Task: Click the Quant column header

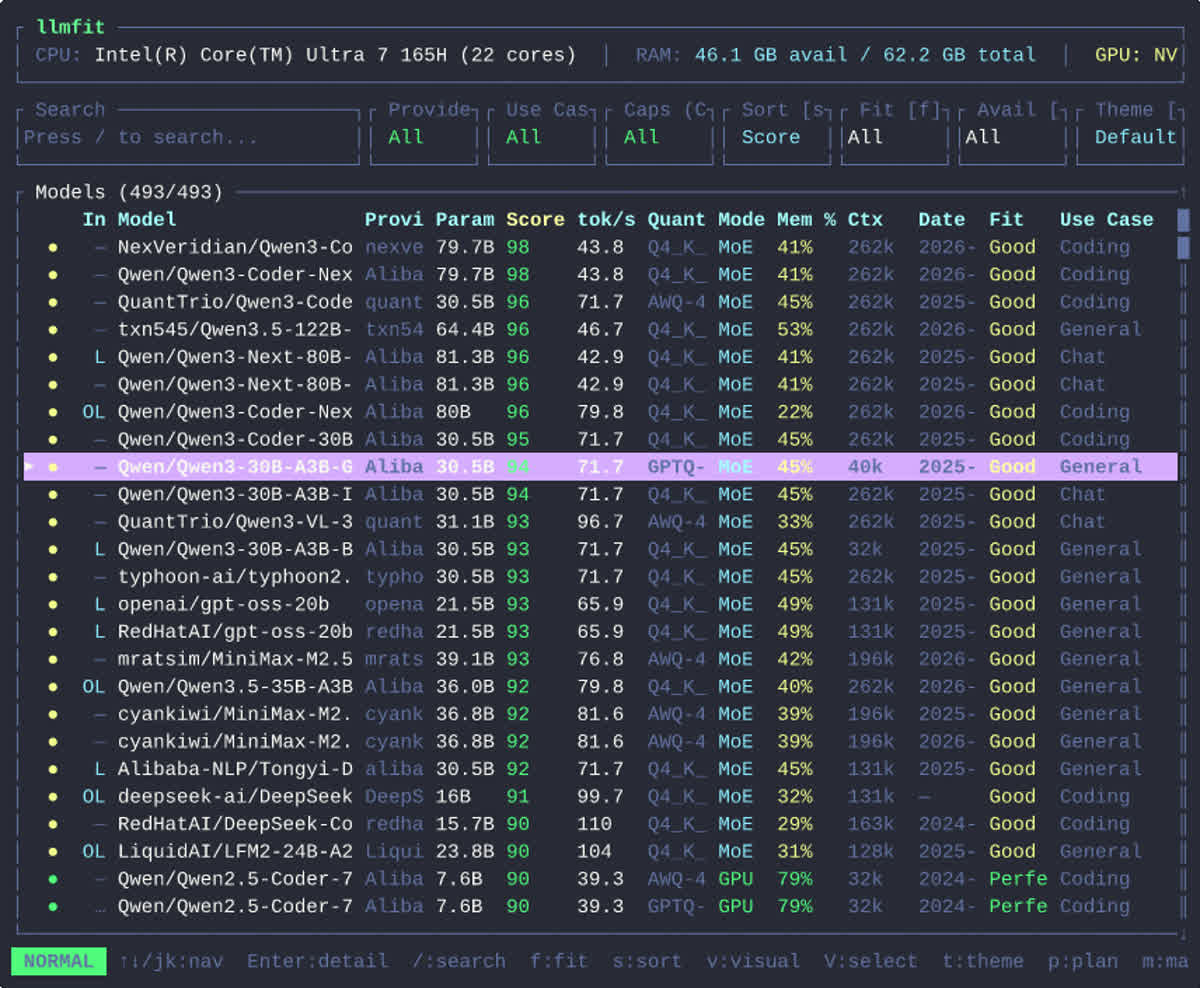Action: pos(677,220)
